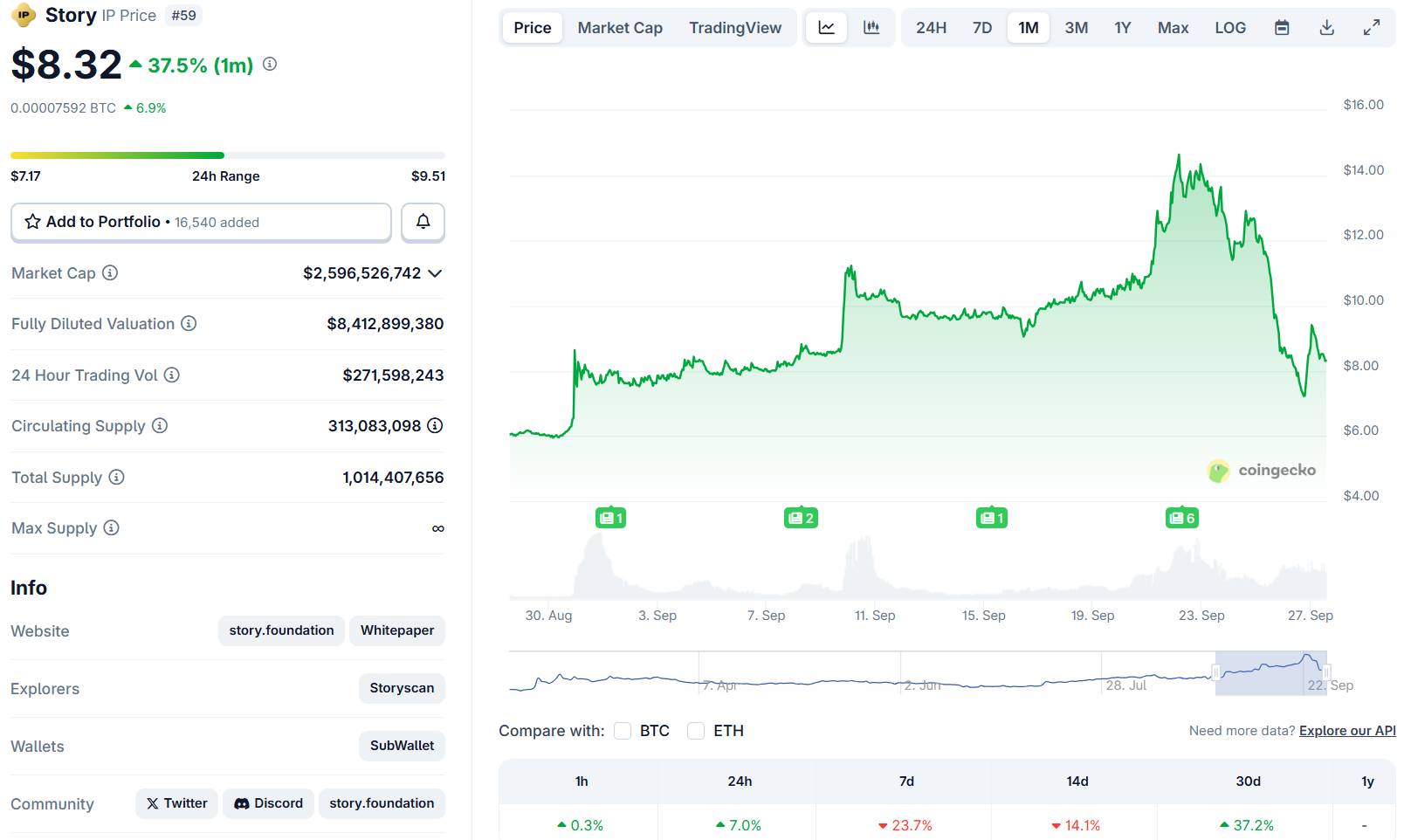Click the star icon in Add to Portfolio
This screenshot has height=840, width=1411.
point(32,222)
